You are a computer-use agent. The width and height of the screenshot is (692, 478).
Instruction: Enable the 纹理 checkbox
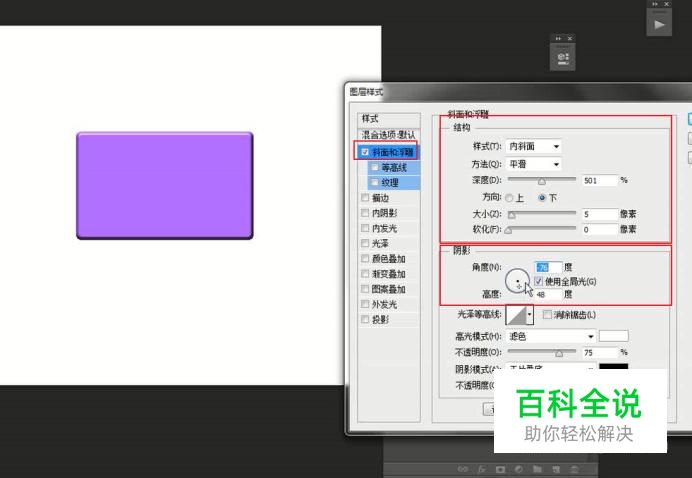pyautogui.click(x=374, y=182)
